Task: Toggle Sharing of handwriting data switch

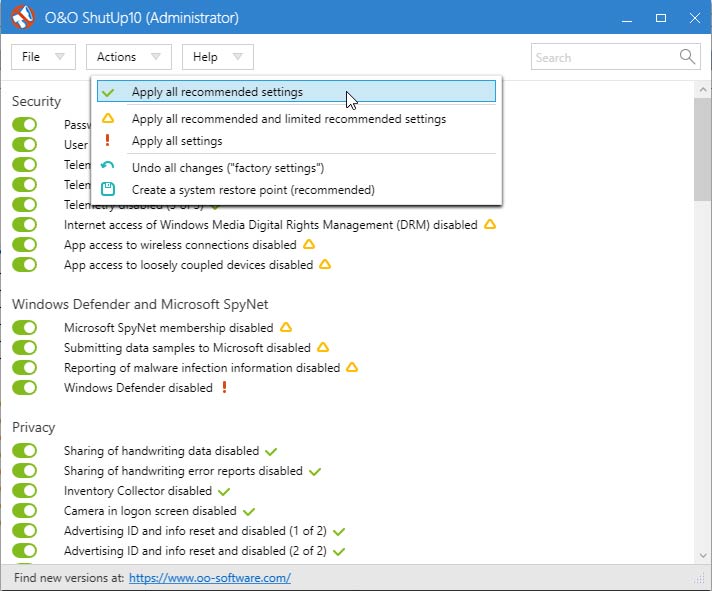Action: pyautogui.click(x=25, y=451)
